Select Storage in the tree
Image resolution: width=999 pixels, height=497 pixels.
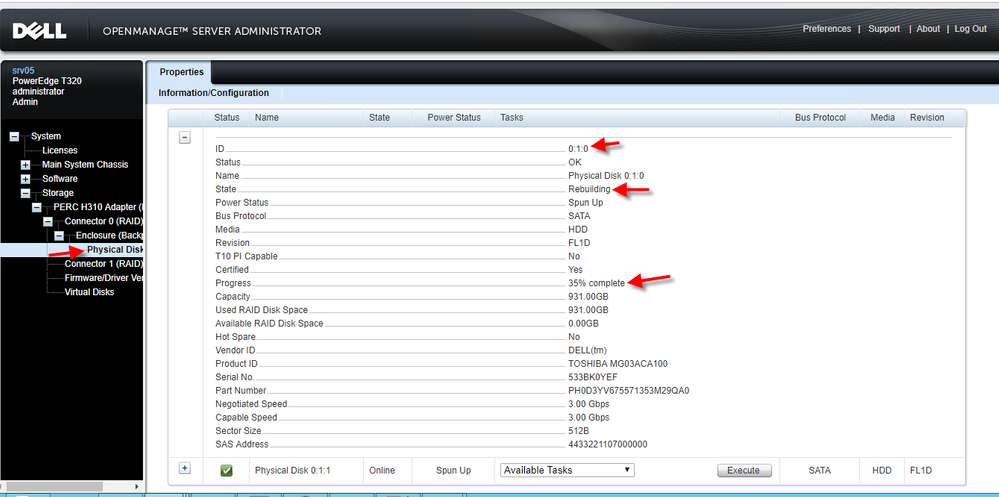coord(58,193)
